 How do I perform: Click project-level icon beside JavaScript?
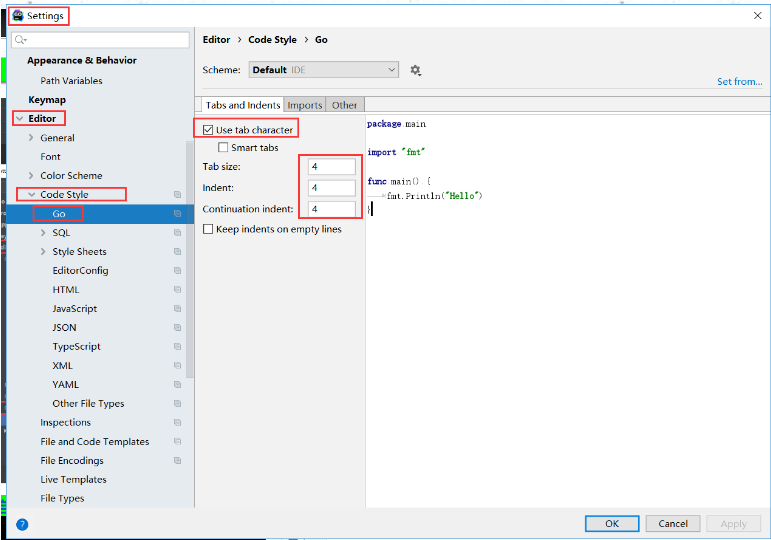tap(178, 309)
